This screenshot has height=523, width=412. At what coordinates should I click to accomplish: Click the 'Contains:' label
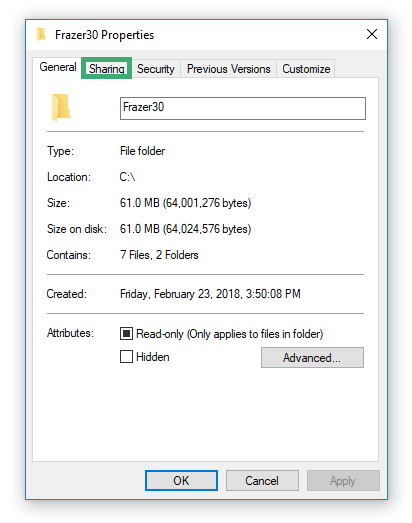(68, 255)
